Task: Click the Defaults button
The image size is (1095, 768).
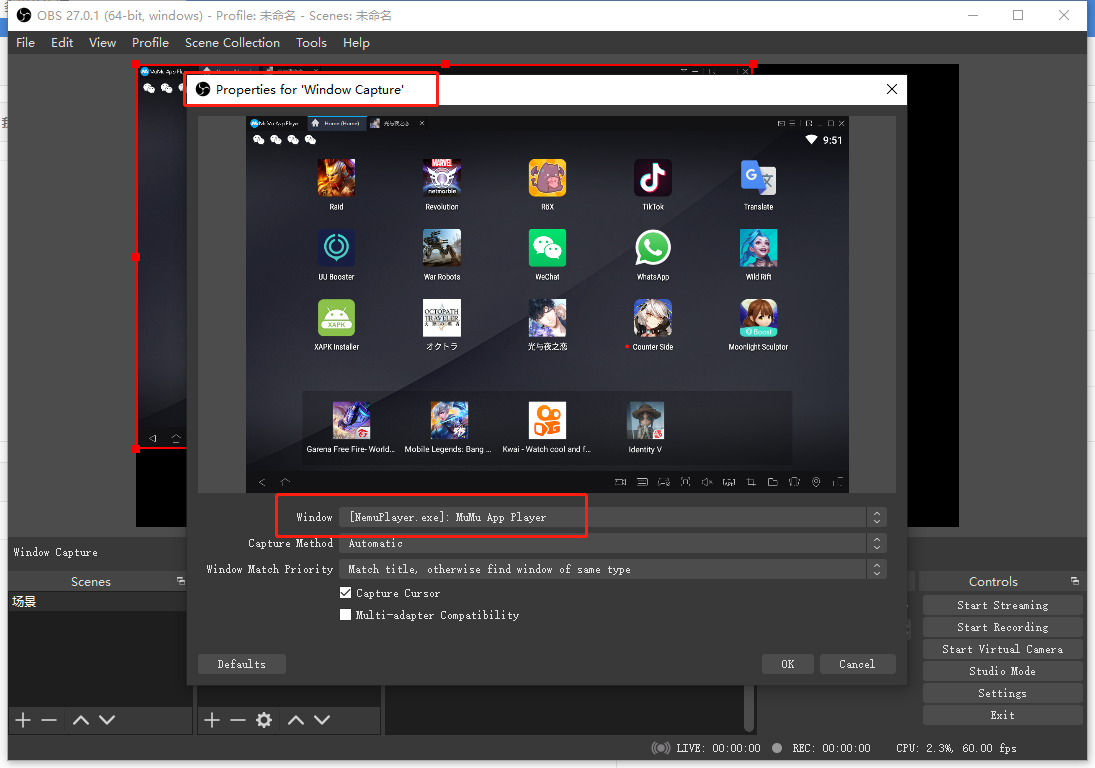Action: coord(242,664)
